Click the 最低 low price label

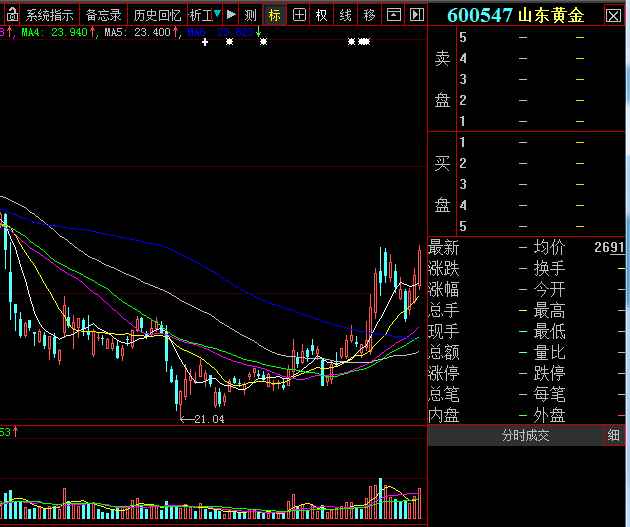click(x=549, y=331)
